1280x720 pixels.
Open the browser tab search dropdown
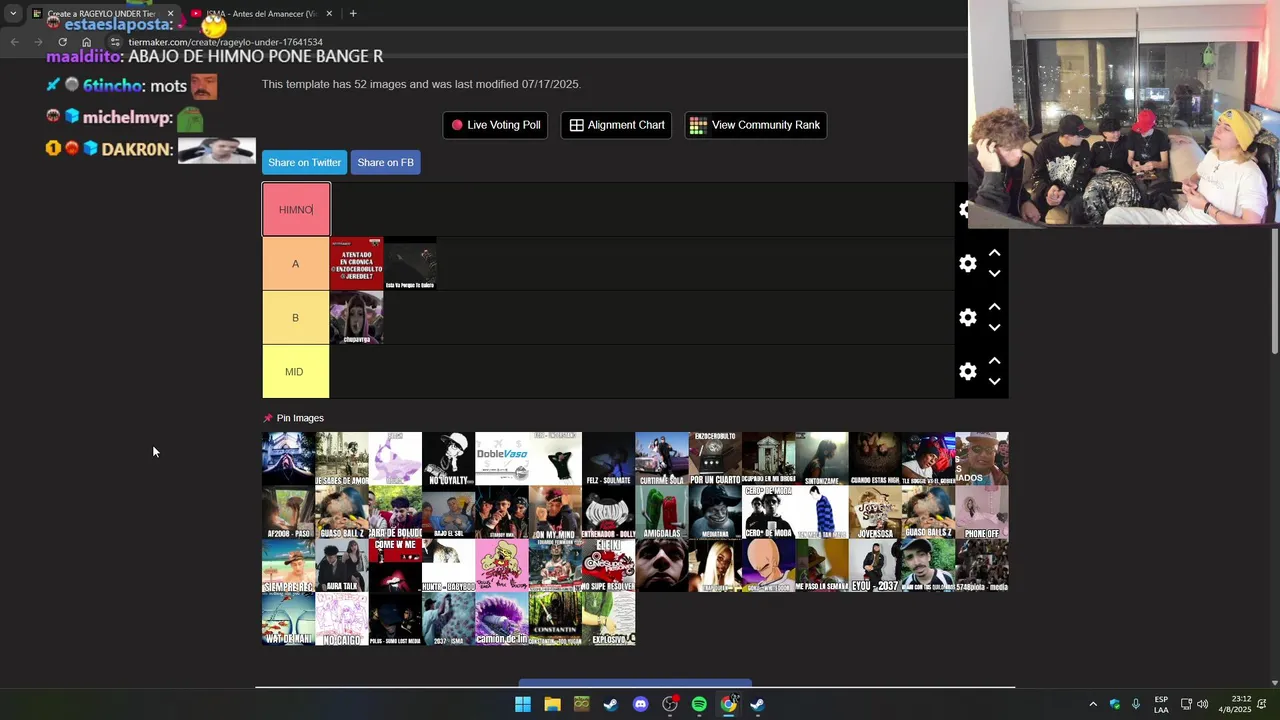tap(13, 13)
